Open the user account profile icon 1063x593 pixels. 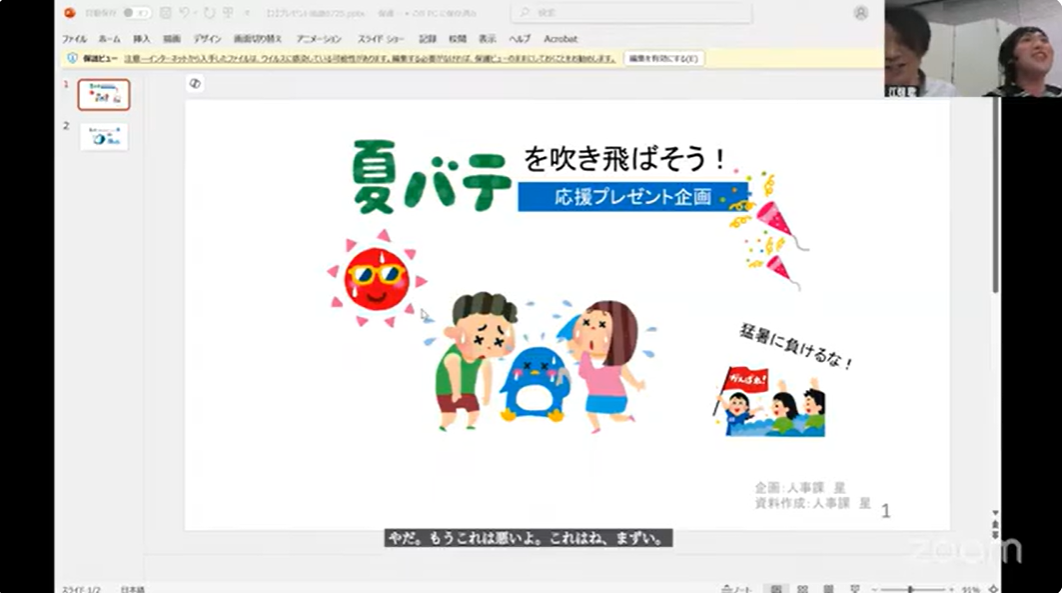tap(861, 13)
